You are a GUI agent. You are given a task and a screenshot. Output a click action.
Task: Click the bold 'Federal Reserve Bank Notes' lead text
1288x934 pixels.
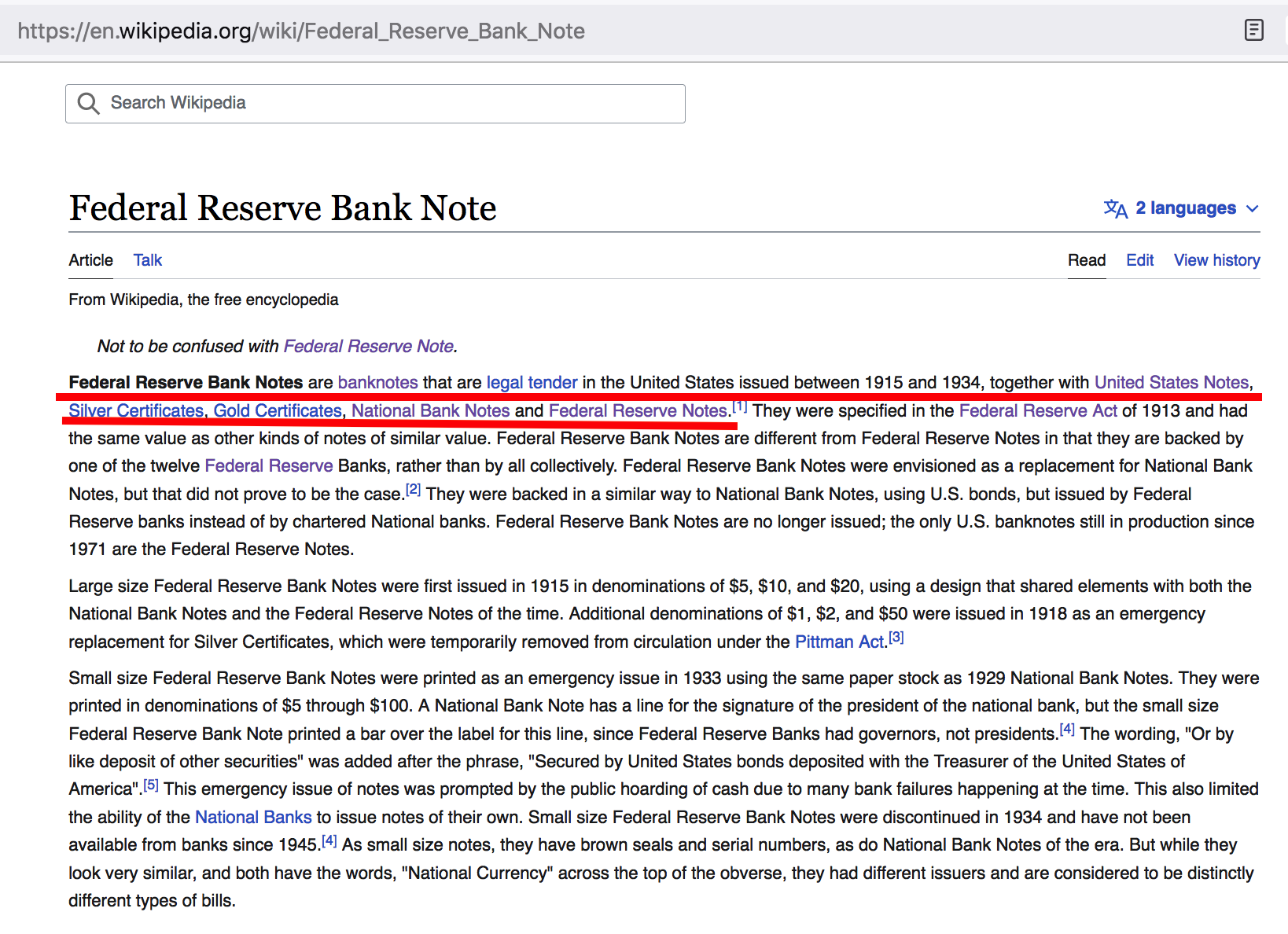pyautogui.click(x=186, y=382)
